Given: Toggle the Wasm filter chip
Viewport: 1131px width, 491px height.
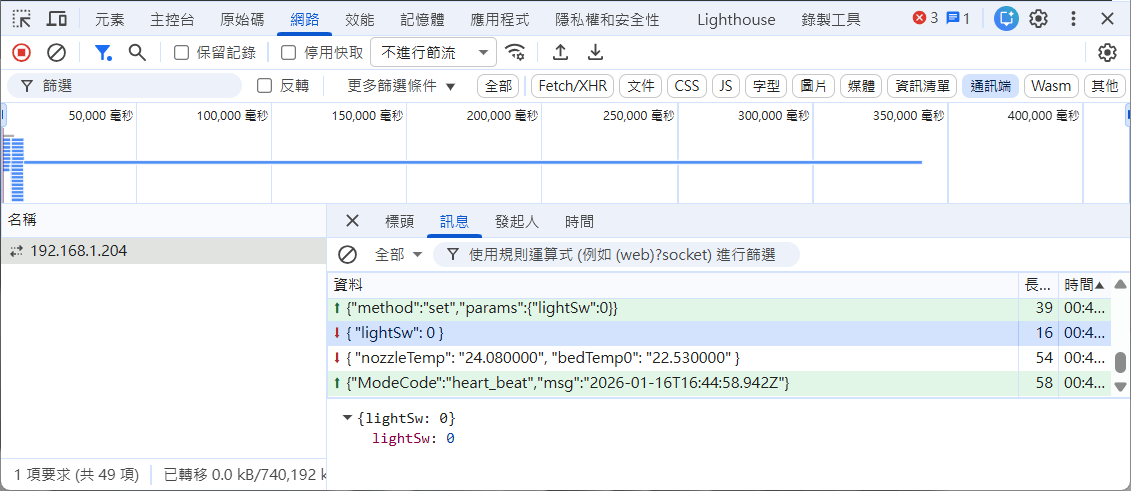Looking at the screenshot, I should 1051,86.
